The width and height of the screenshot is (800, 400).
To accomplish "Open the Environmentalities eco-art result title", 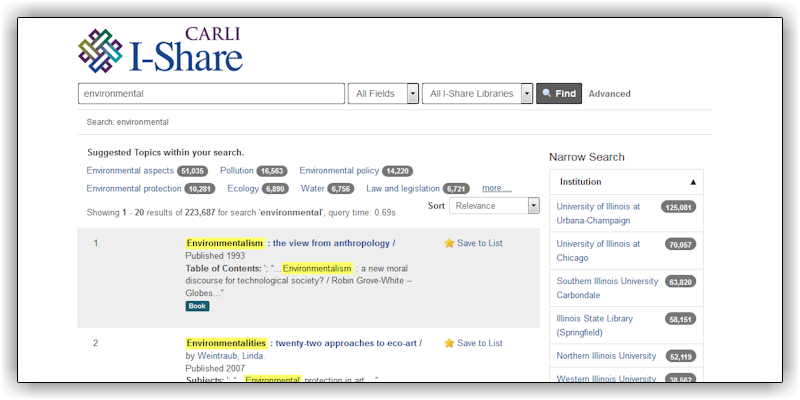I will coord(303,343).
